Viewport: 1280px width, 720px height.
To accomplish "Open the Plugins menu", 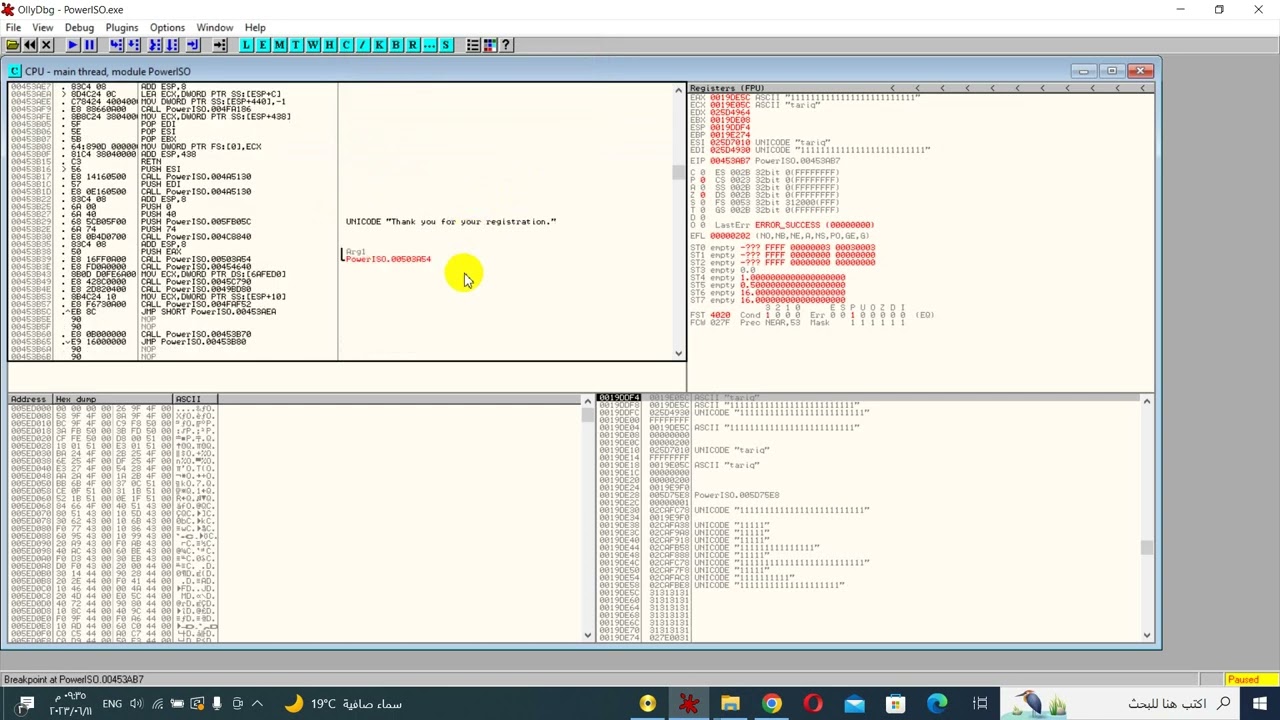I will click(122, 28).
